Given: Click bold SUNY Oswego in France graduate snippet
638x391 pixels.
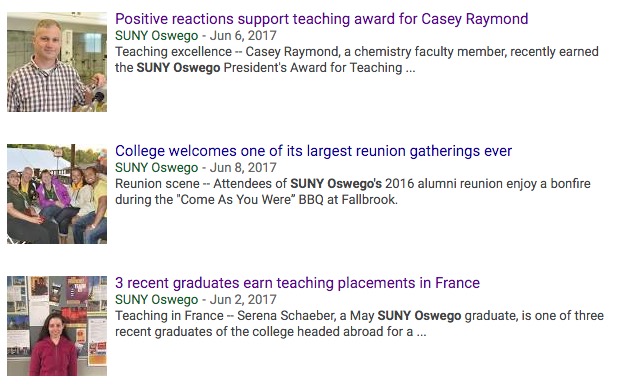Looking at the screenshot, I should (420, 316).
